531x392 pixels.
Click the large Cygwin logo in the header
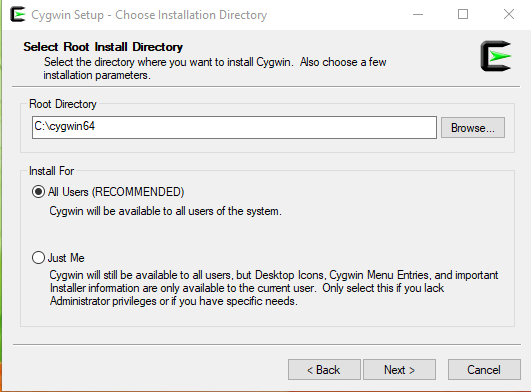point(496,56)
